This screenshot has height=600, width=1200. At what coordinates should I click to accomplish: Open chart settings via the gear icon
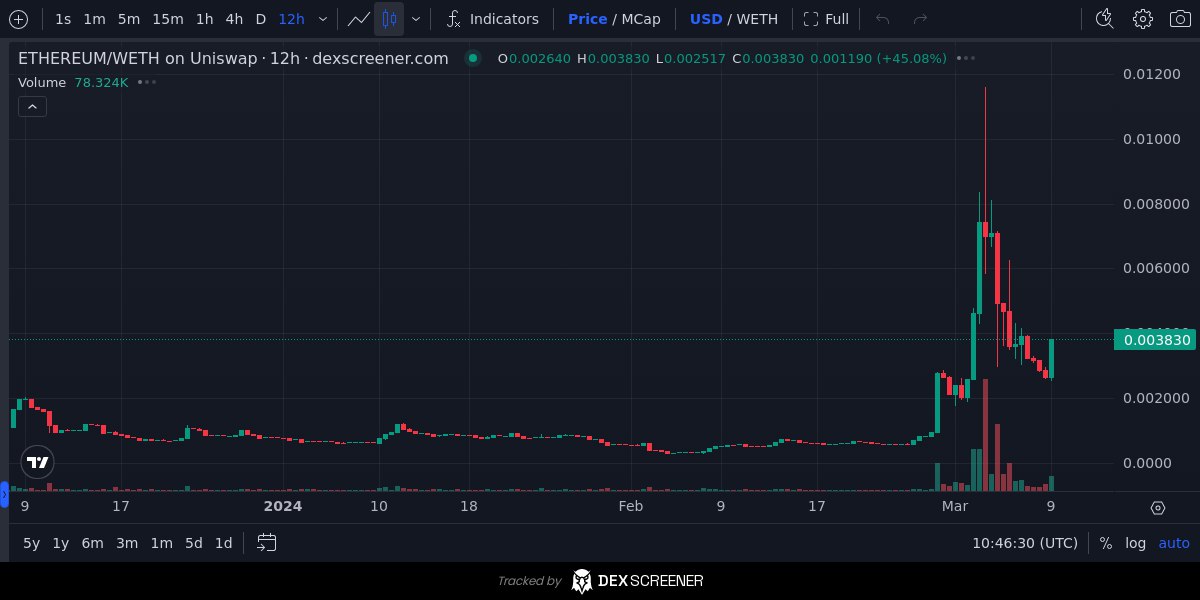[x=1144, y=18]
